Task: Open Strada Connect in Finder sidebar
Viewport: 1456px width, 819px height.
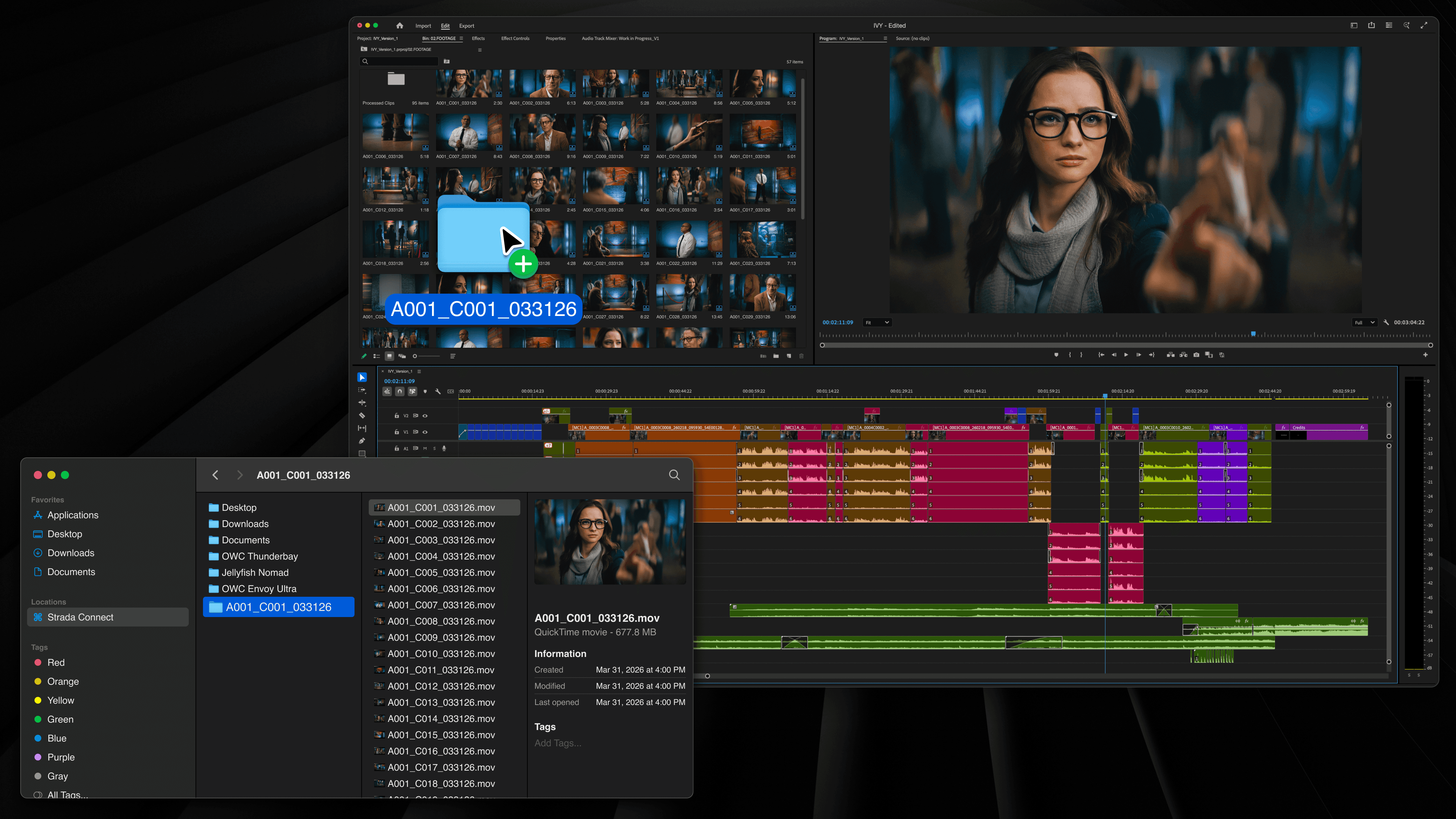Action: (80, 617)
